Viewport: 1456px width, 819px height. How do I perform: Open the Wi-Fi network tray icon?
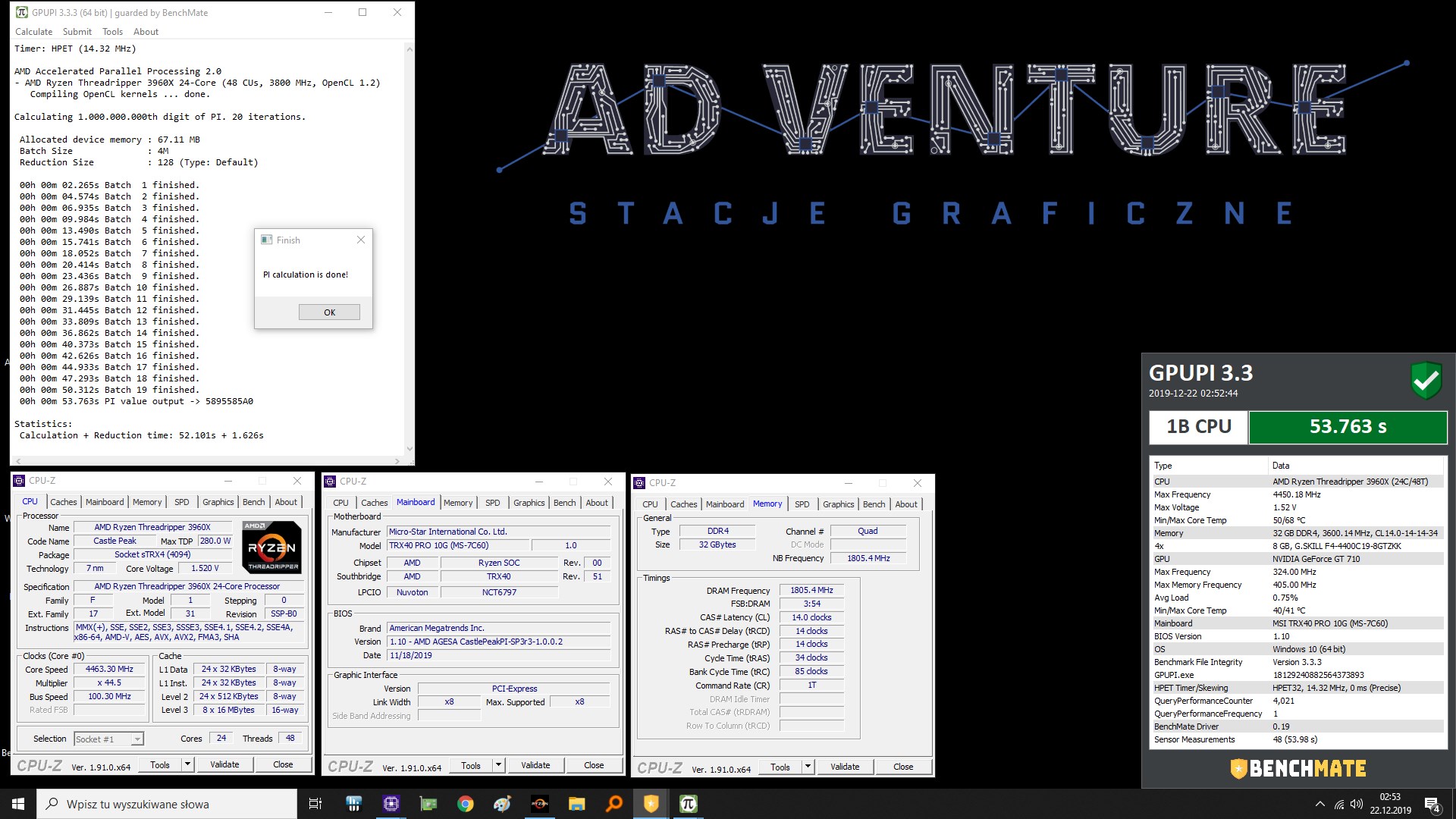click(x=1339, y=804)
